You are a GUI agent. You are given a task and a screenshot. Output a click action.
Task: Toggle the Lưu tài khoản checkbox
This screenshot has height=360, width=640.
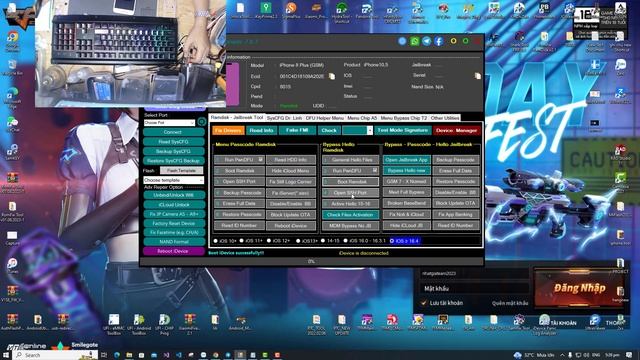424,303
